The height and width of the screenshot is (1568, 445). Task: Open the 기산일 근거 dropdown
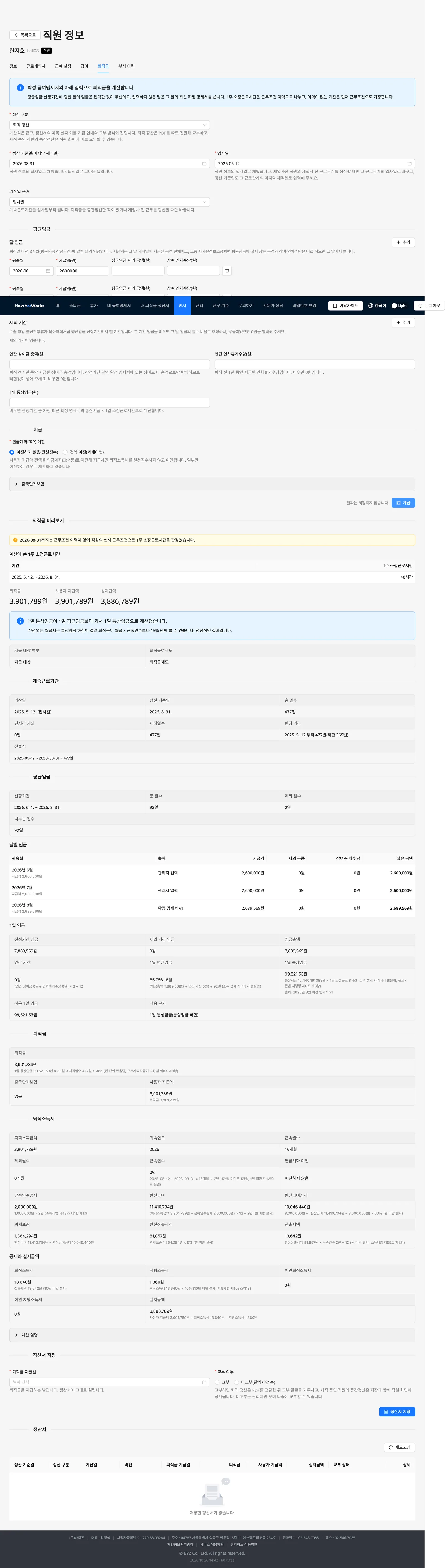coord(110,202)
